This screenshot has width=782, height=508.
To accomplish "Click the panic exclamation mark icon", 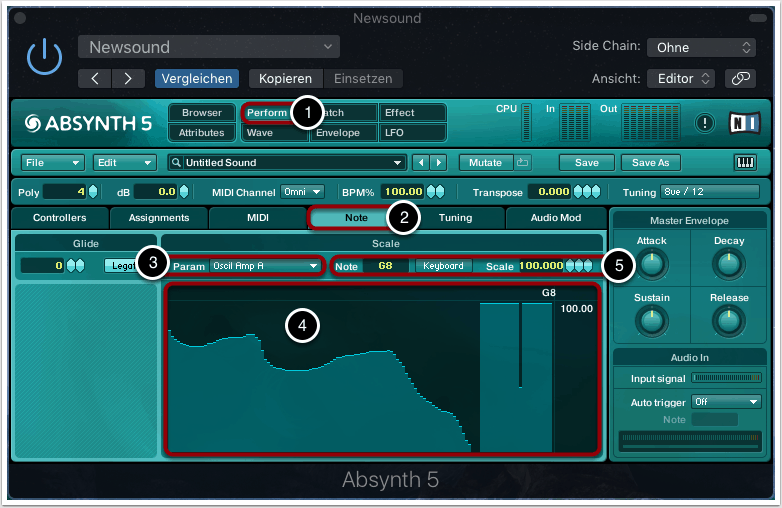I will [x=706, y=122].
